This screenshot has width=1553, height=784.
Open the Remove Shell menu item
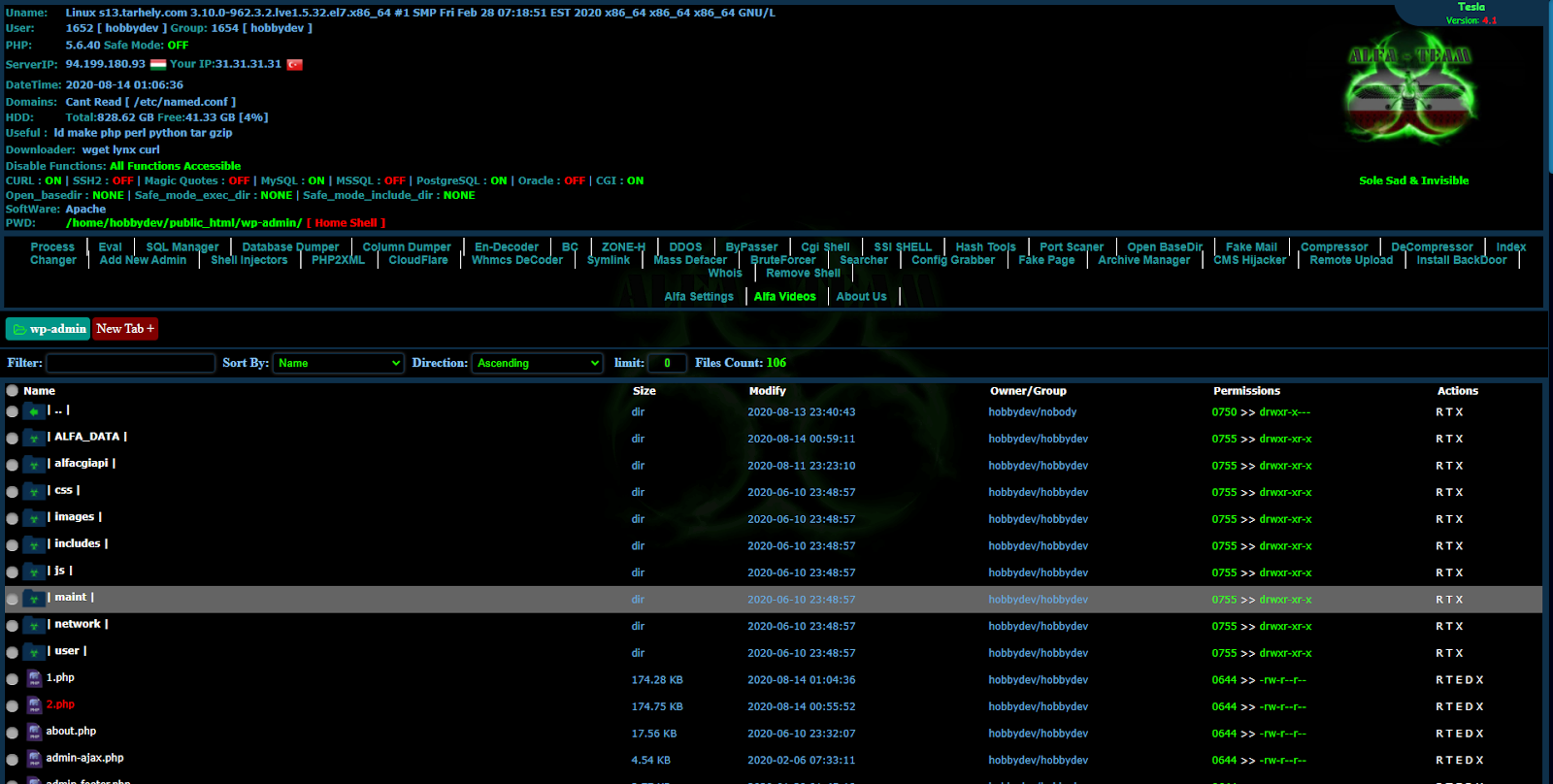pyautogui.click(x=804, y=274)
